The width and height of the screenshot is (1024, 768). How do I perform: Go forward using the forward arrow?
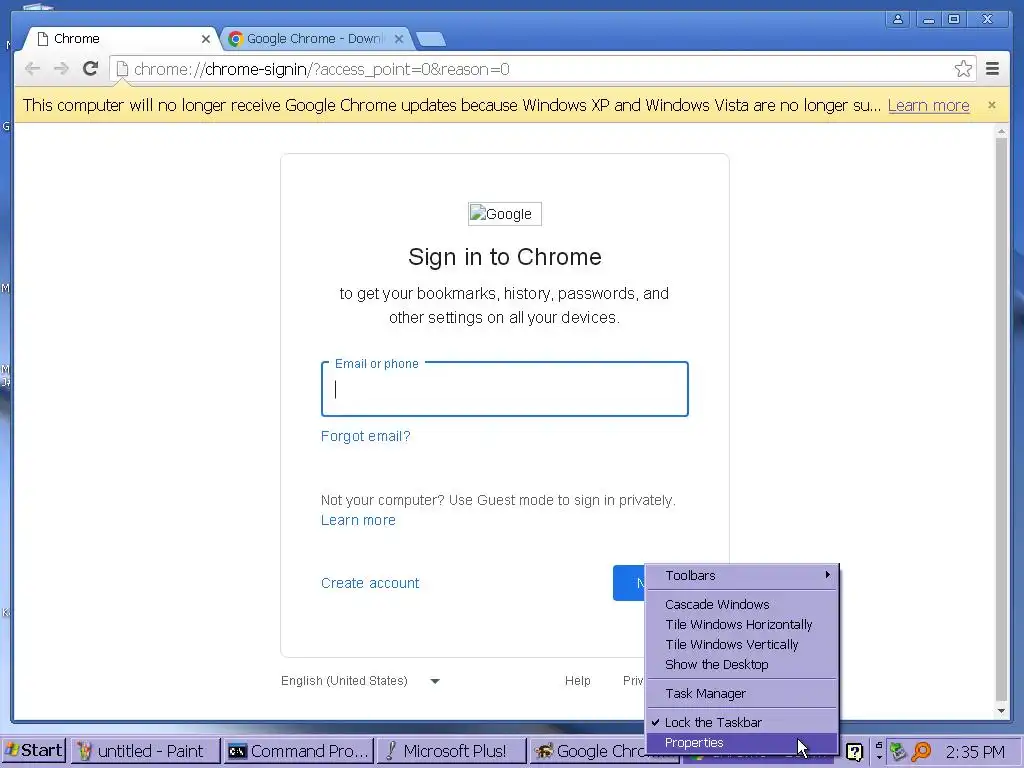(61, 69)
